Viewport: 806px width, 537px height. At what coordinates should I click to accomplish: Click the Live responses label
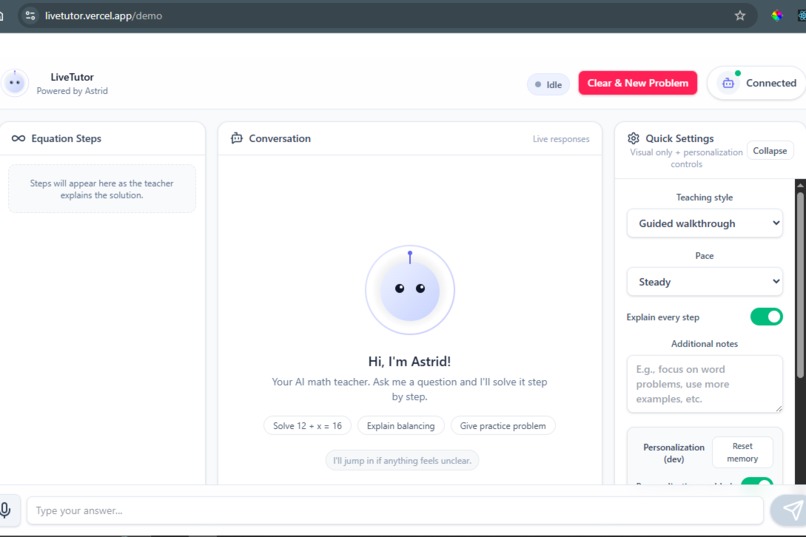click(x=561, y=139)
